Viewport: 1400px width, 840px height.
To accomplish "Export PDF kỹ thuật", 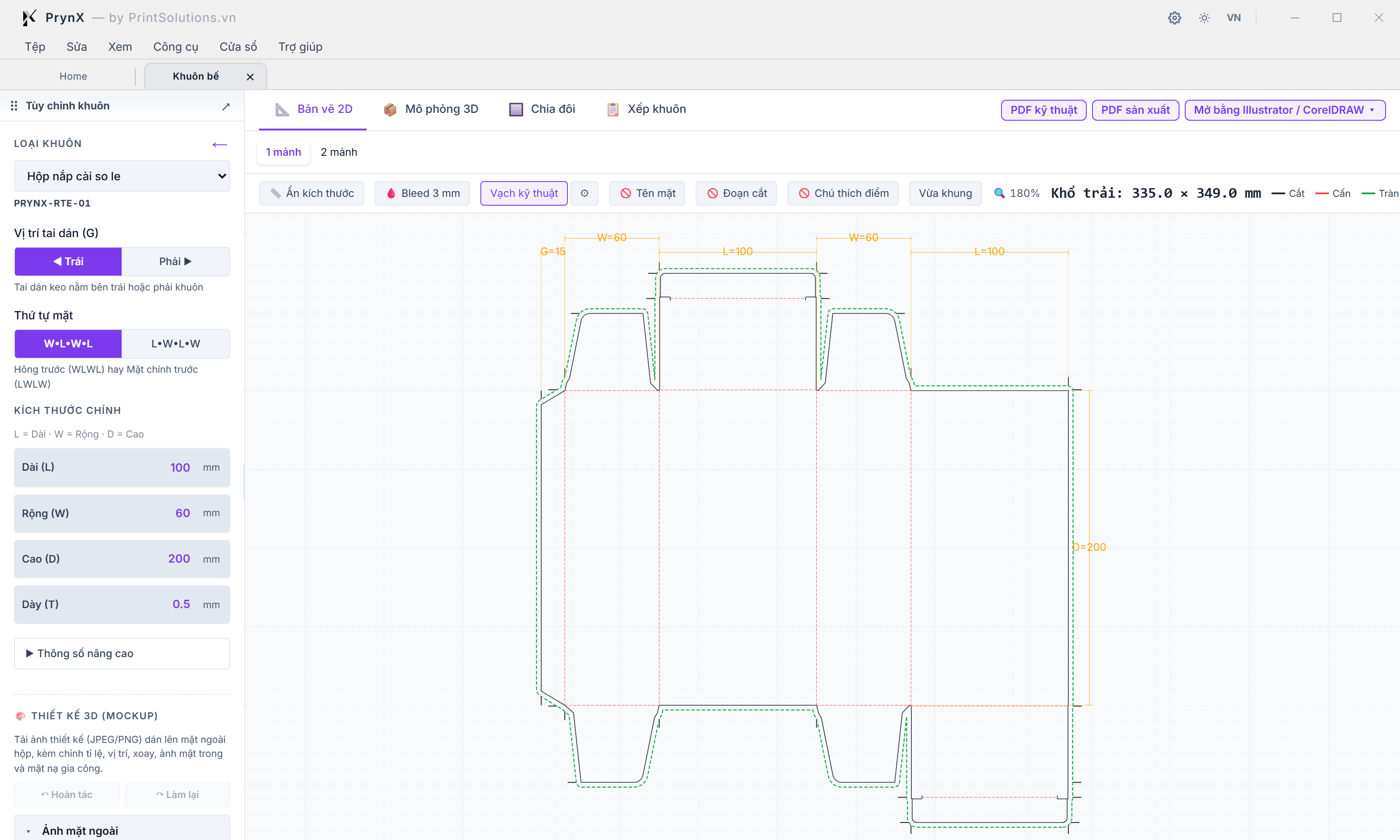I will (x=1043, y=110).
